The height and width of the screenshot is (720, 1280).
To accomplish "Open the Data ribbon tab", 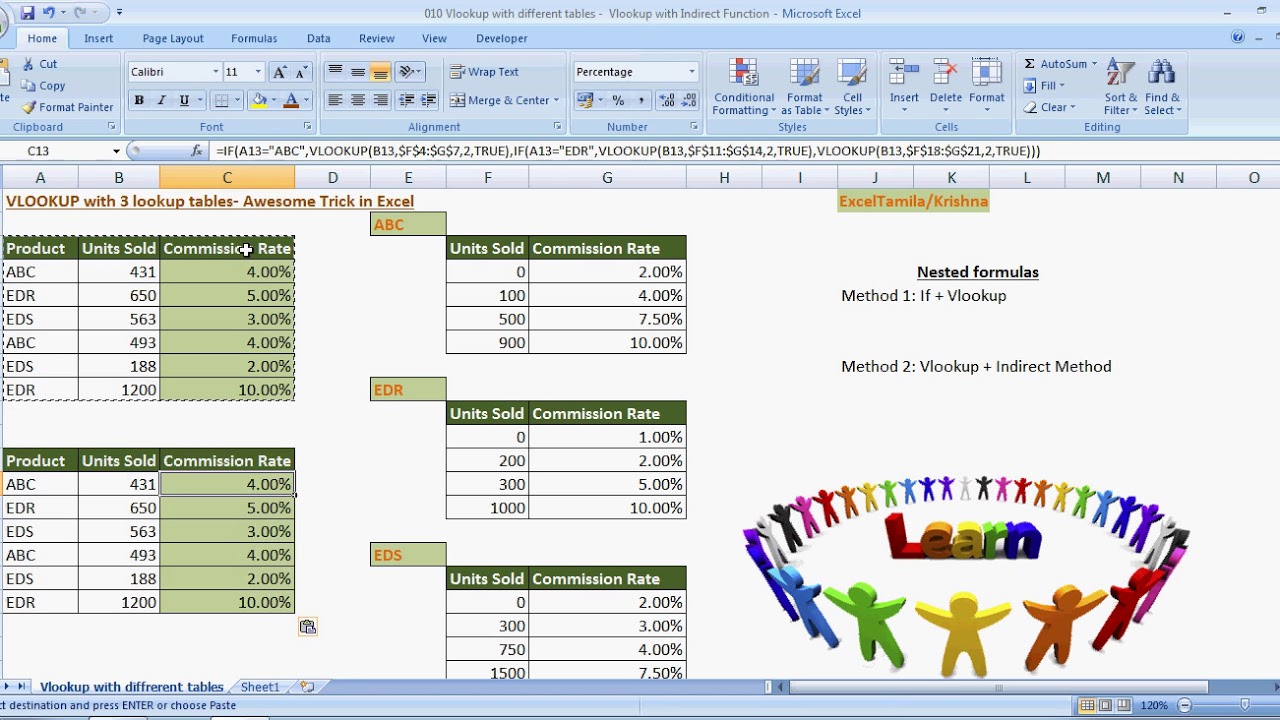I will (319, 38).
